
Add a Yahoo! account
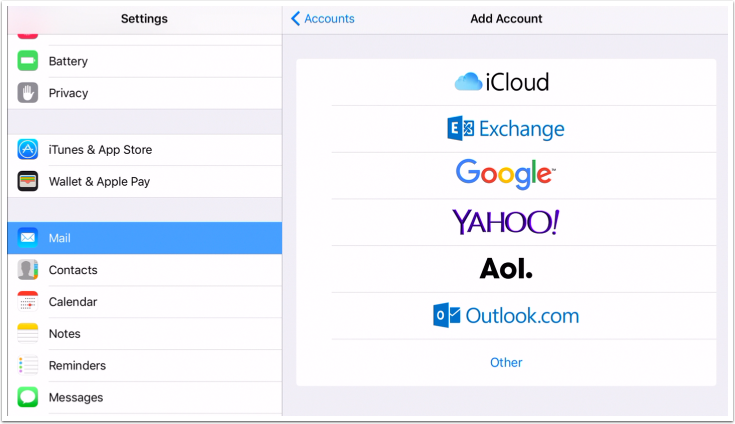506,222
